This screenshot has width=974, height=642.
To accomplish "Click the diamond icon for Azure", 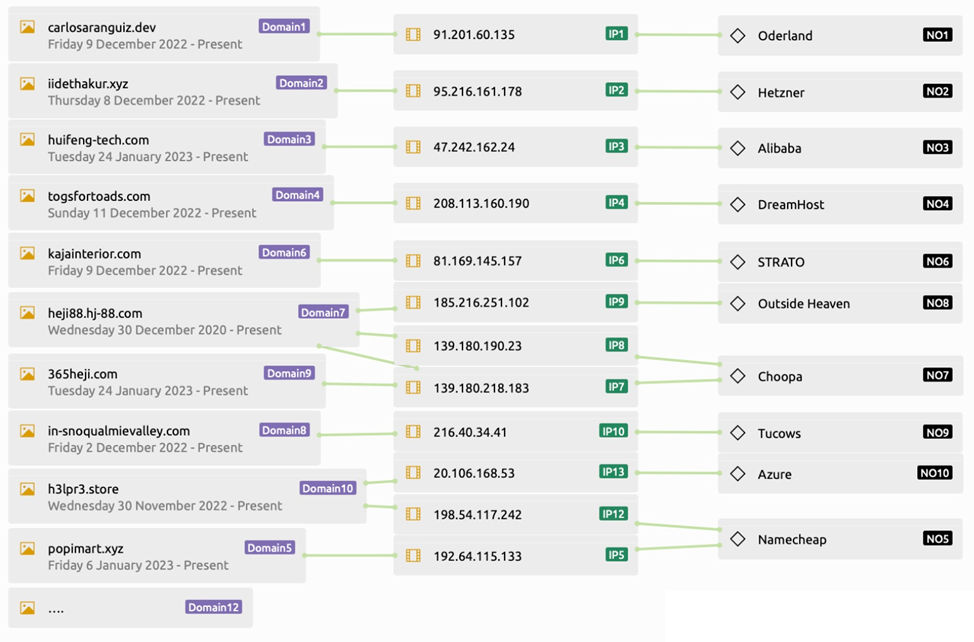I will (x=738, y=474).
